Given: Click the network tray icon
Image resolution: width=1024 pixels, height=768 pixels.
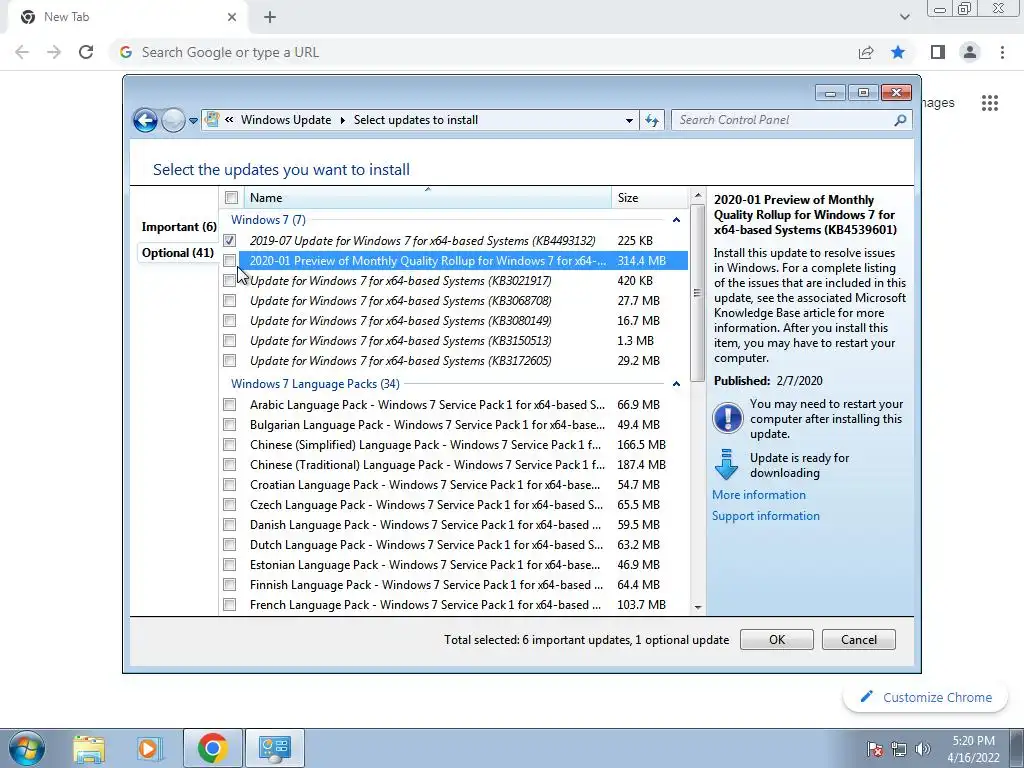Looking at the screenshot, I should coord(899,749).
